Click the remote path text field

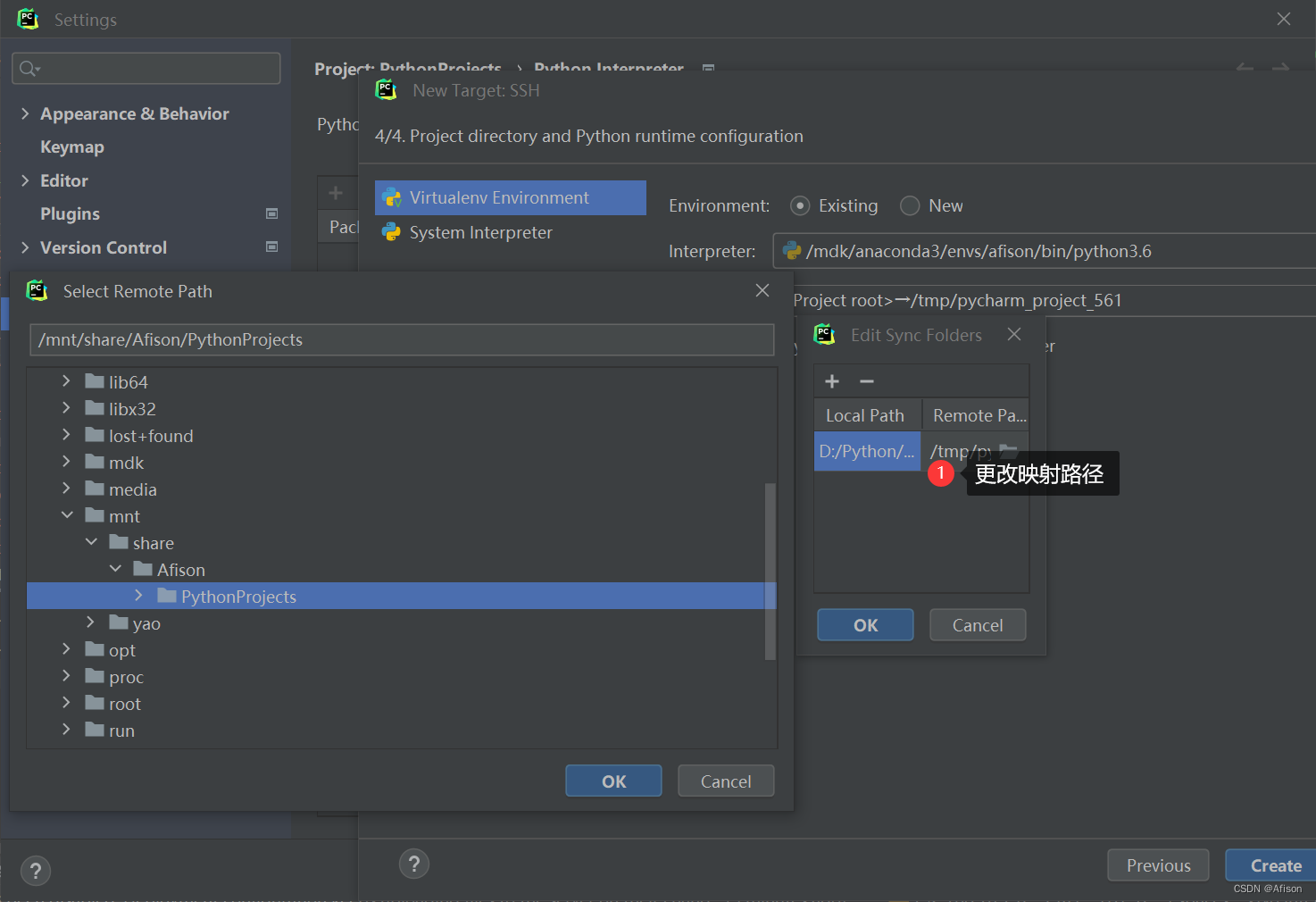[x=402, y=339]
